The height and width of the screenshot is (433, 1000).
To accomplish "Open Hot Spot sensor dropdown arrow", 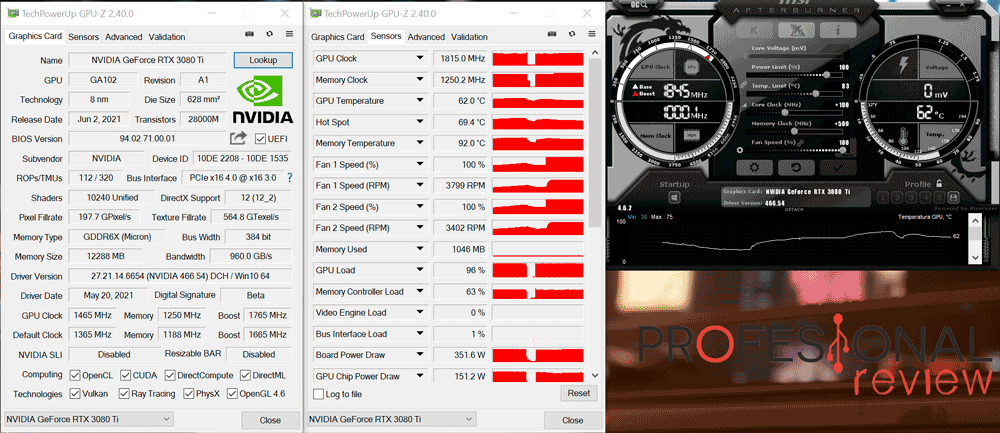I will [420, 122].
